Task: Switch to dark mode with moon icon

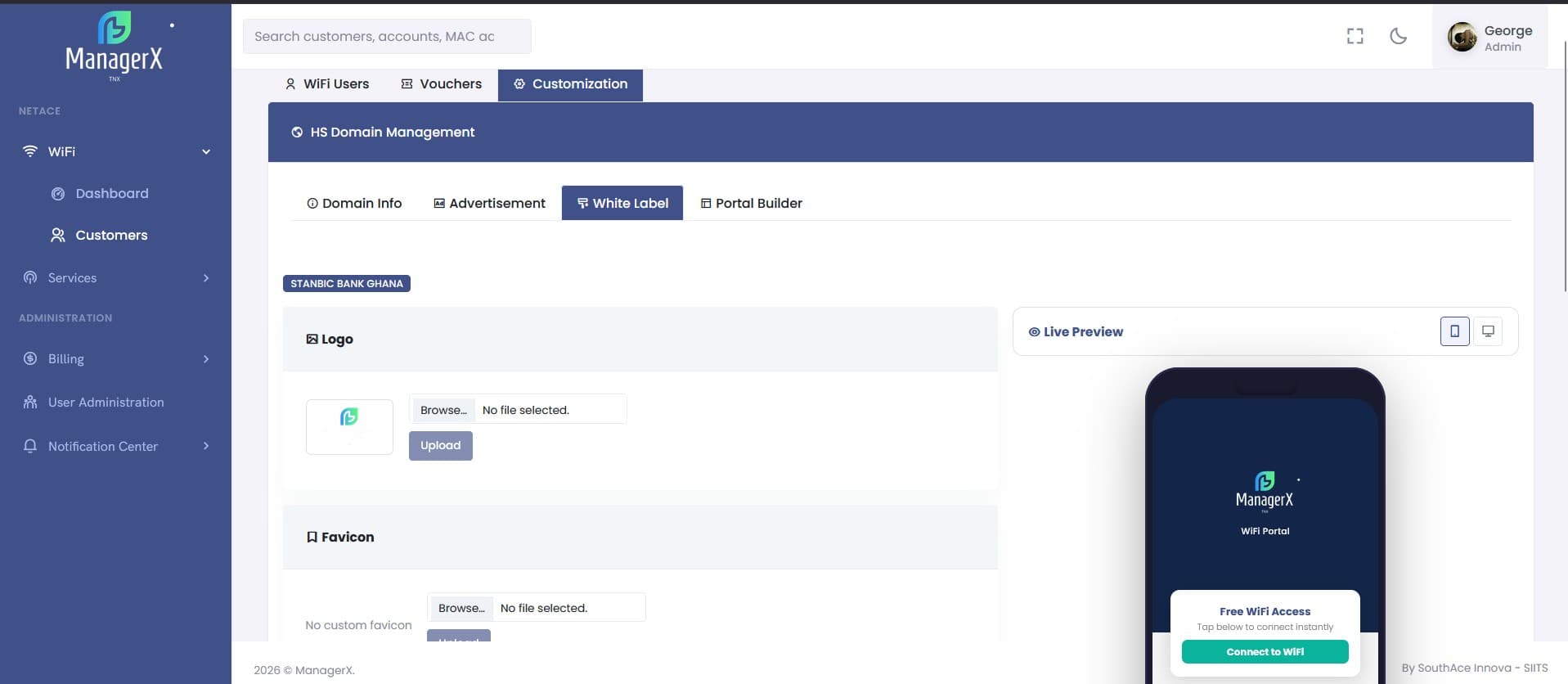Action: 1399,36
